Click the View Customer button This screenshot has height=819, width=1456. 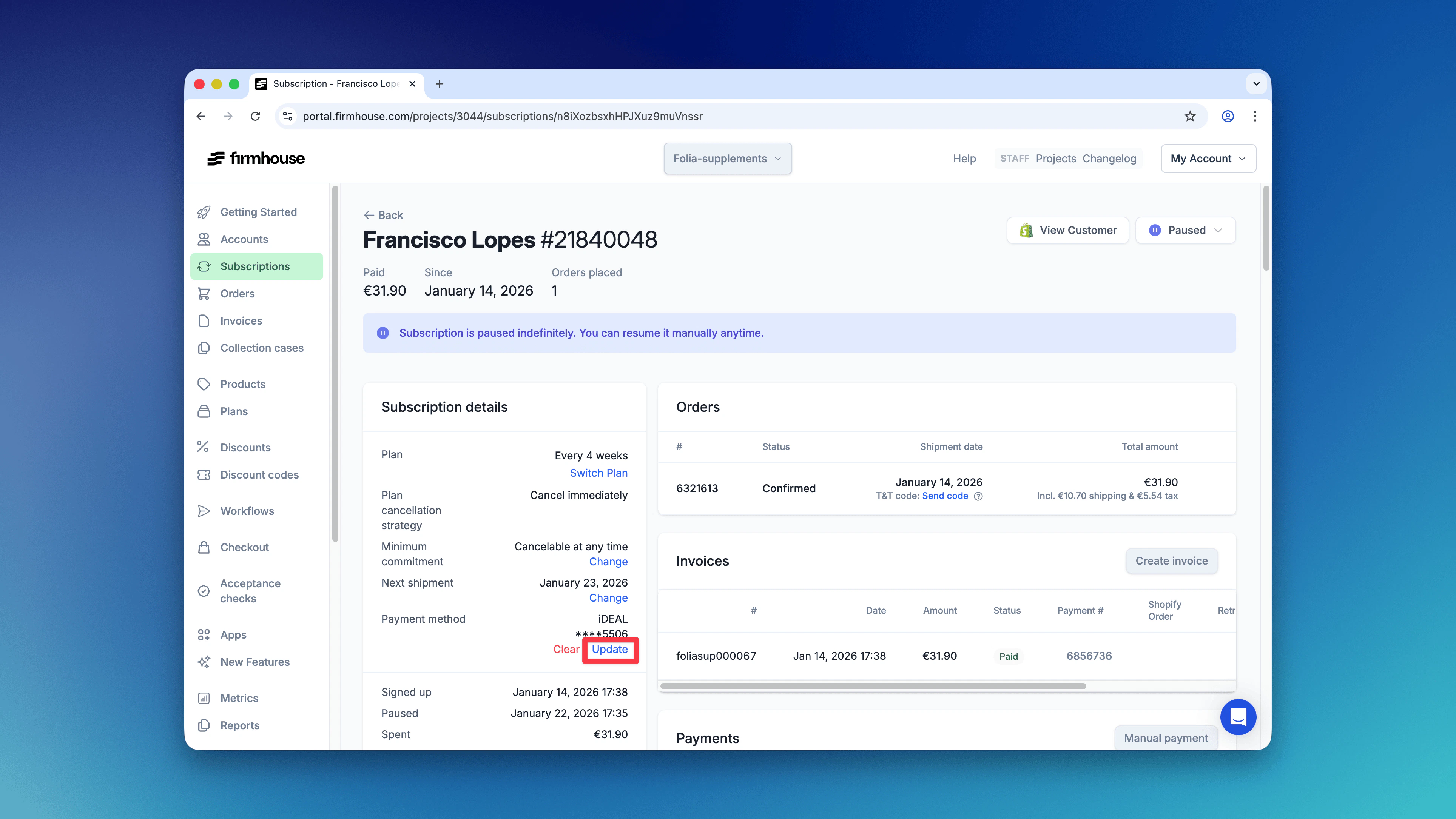pos(1068,230)
